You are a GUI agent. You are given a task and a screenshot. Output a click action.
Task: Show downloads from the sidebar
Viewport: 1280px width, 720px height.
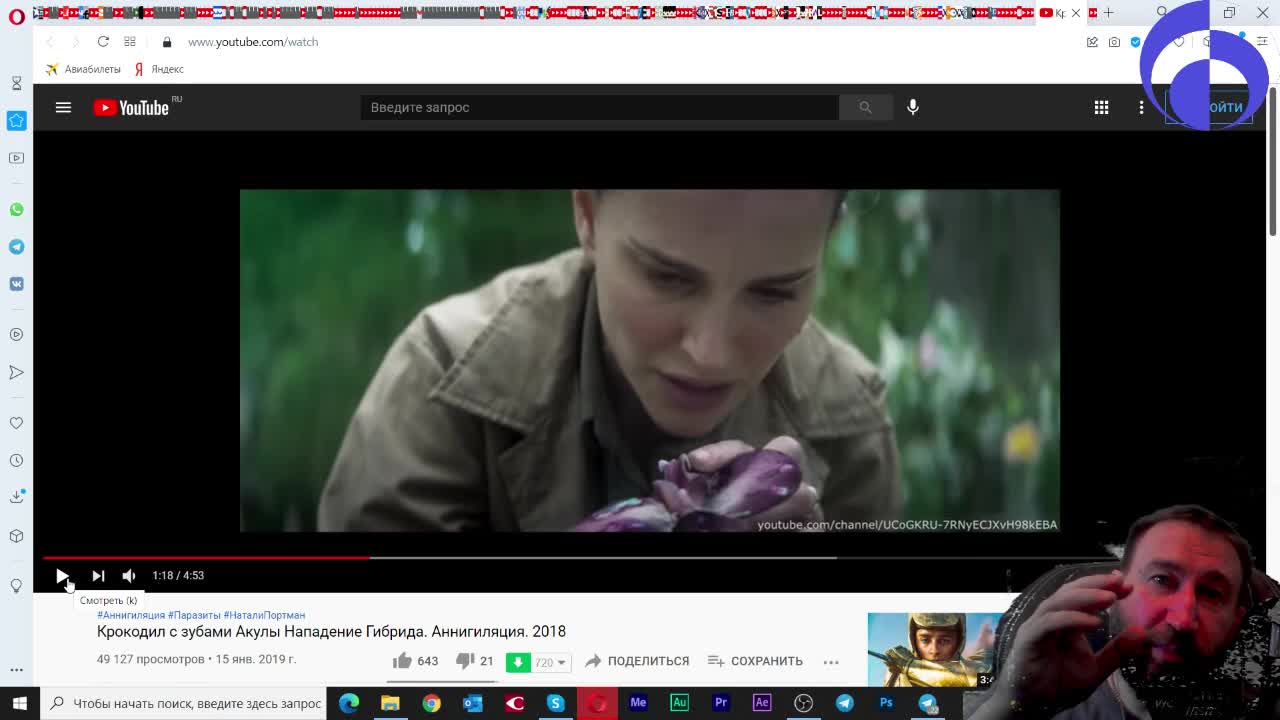tap(16, 497)
